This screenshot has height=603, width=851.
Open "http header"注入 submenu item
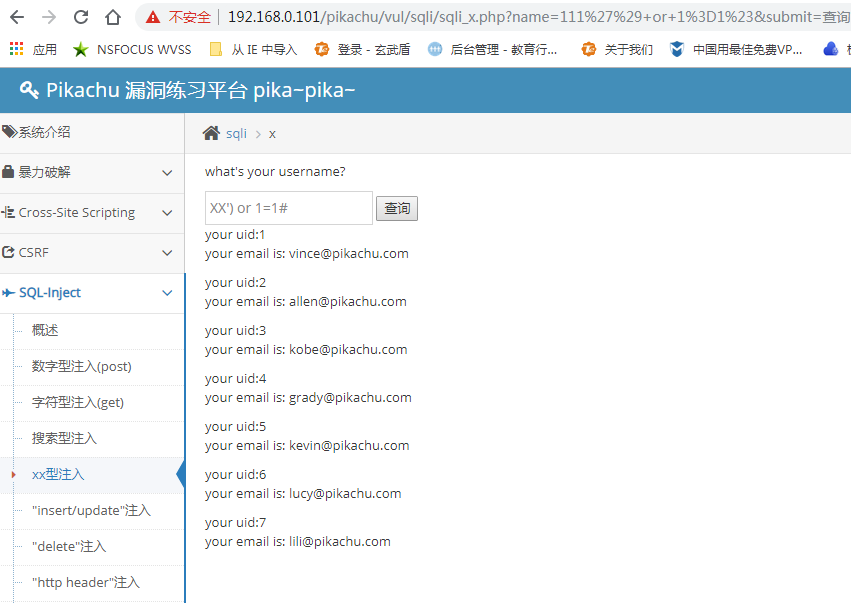(x=86, y=582)
